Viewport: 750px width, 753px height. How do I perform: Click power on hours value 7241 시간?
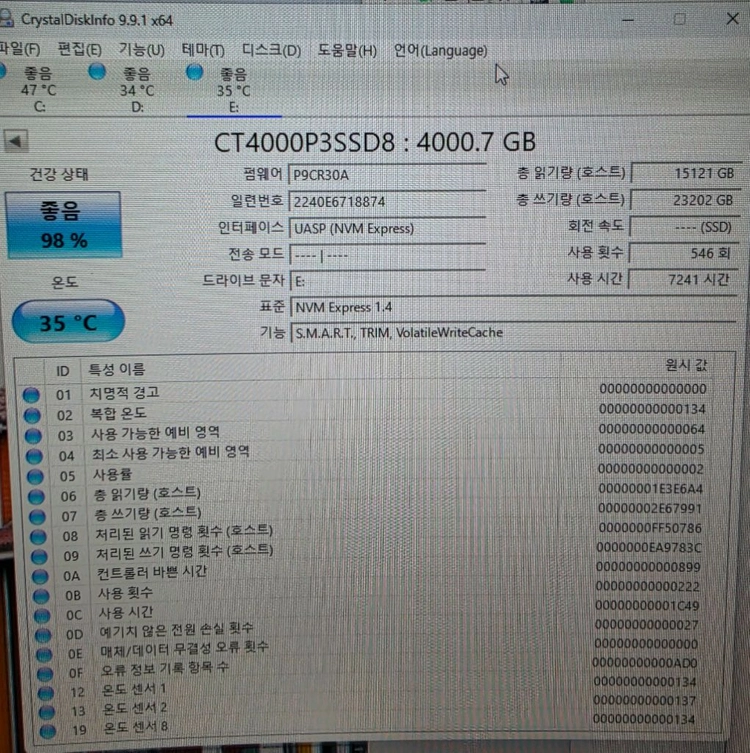coord(682,279)
